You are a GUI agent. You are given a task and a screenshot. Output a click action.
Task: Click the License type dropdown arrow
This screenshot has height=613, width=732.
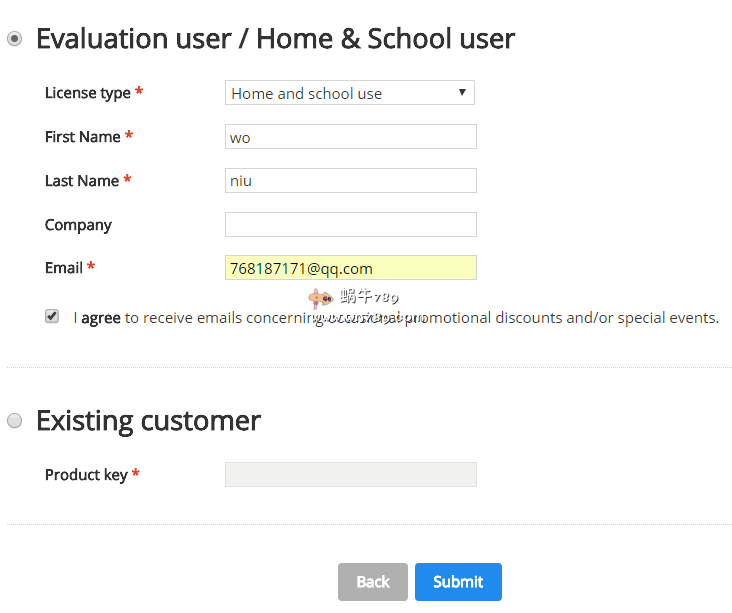462,92
